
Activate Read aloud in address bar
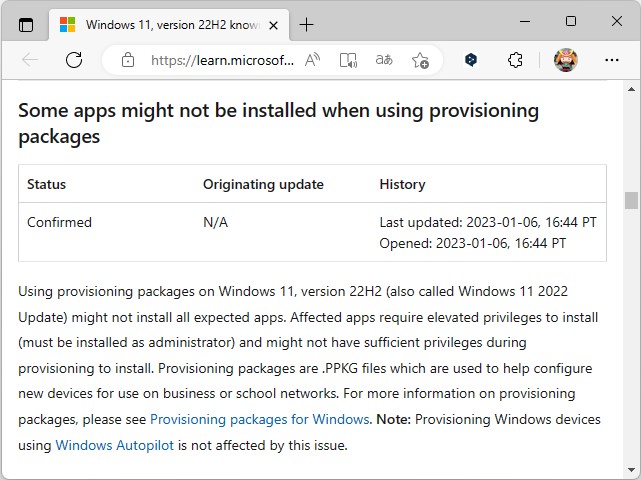tap(313, 60)
